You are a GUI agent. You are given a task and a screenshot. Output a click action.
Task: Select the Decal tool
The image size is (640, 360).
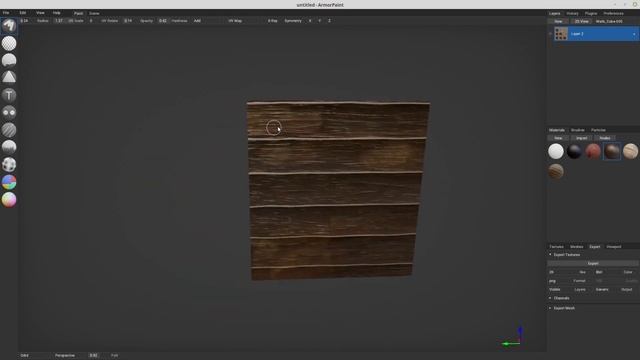pos(9,78)
